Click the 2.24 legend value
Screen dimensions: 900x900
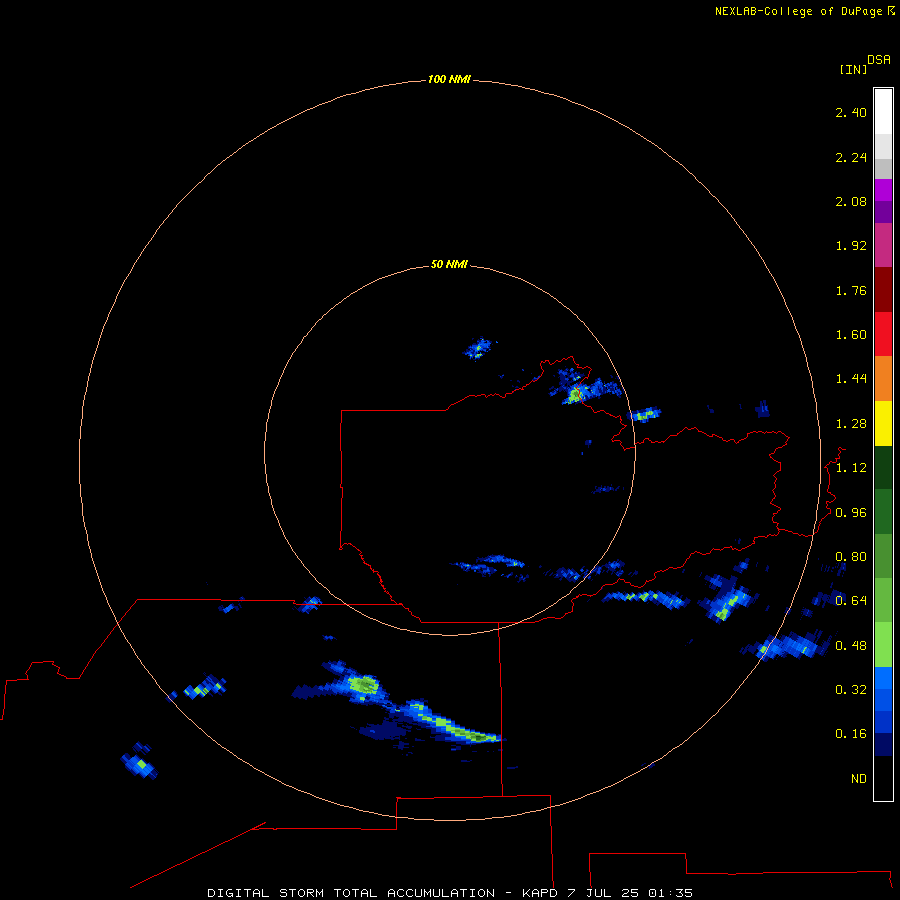point(851,157)
